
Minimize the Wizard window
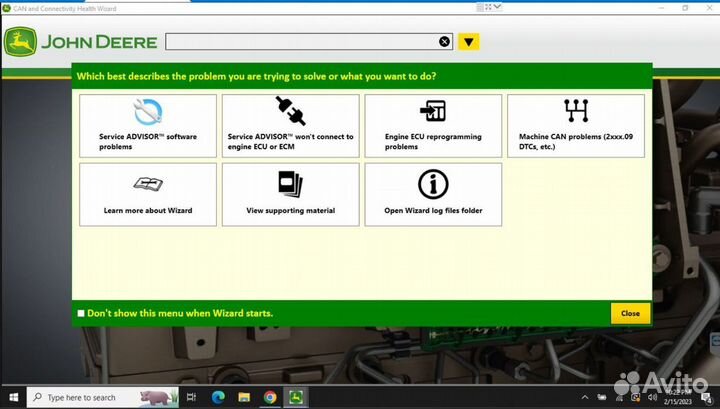pyautogui.click(x=661, y=8)
